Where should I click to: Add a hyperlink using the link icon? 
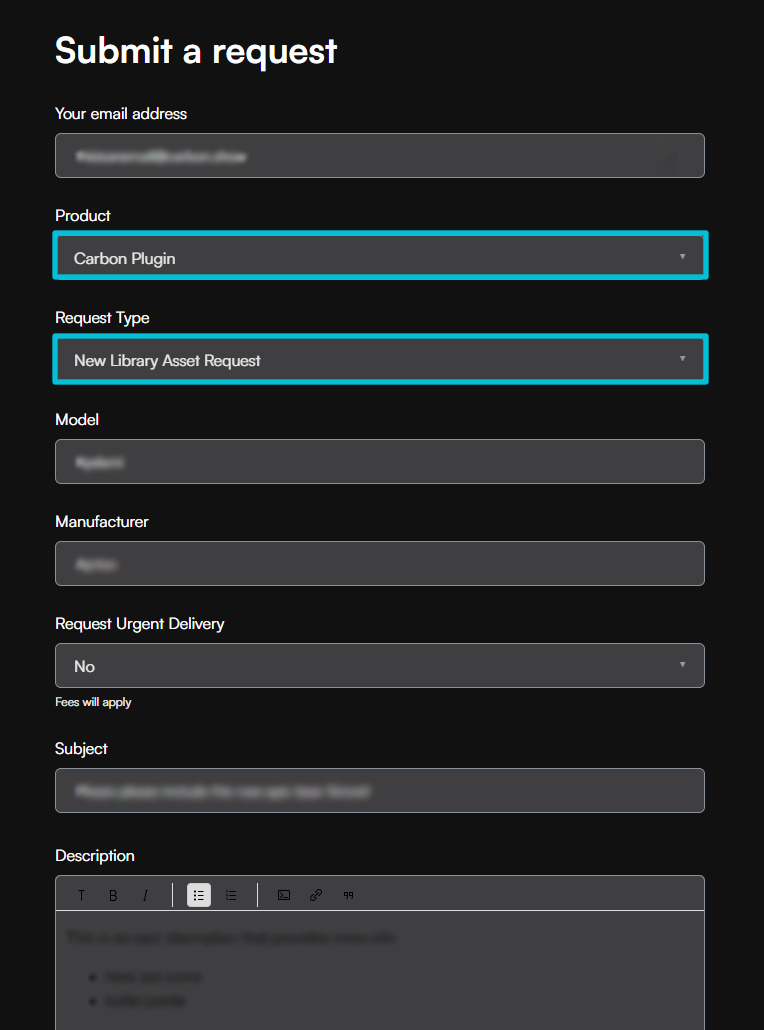tap(316, 895)
